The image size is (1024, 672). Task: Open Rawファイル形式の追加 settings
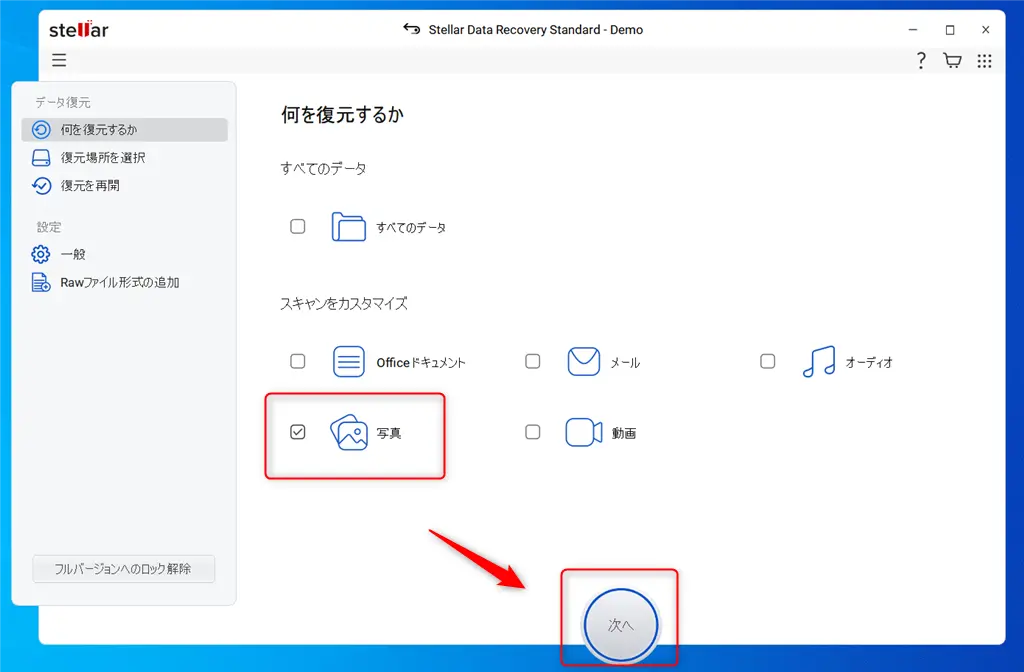tap(122, 282)
